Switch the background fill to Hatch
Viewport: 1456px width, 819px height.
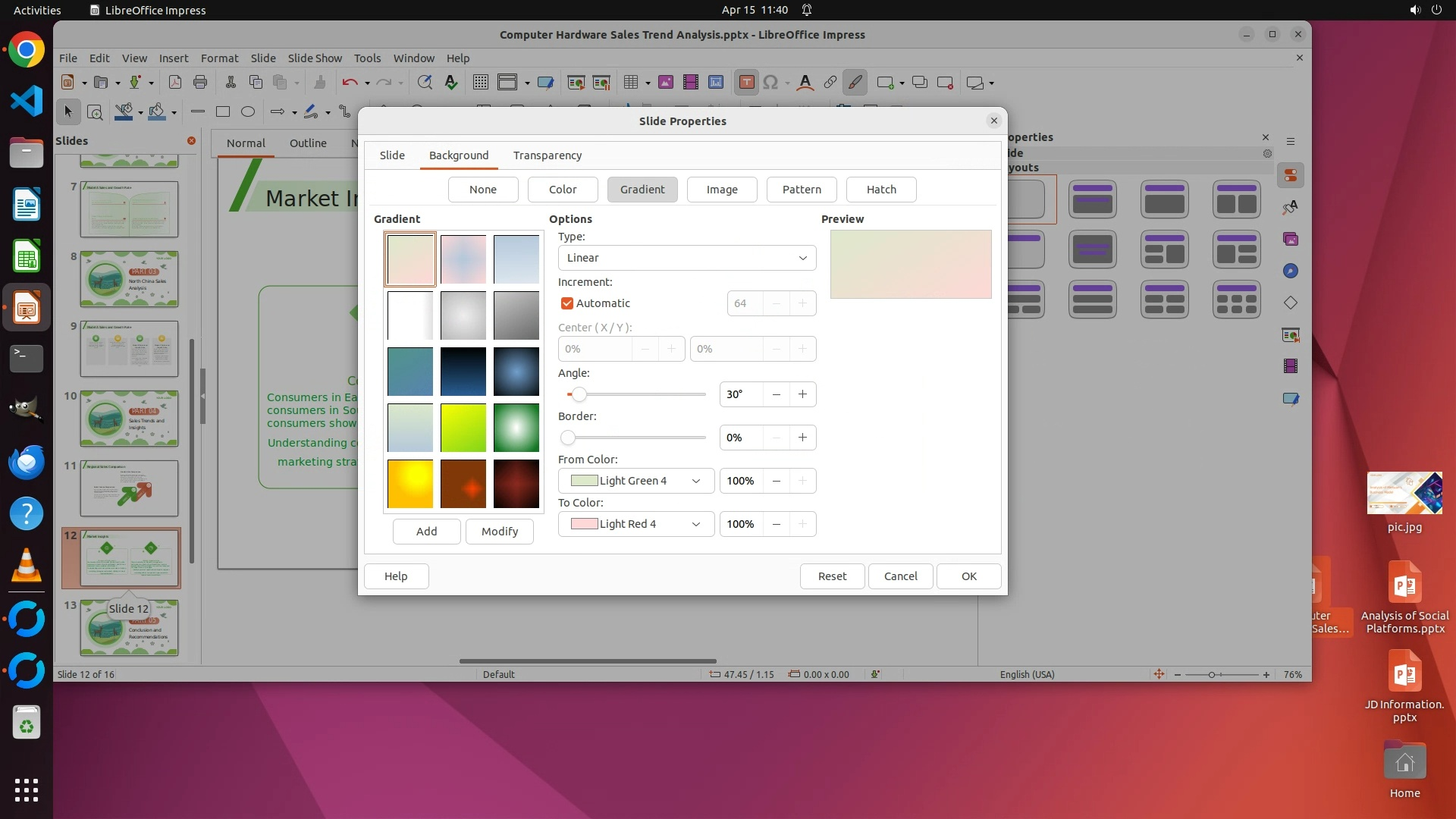tap(880, 190)
